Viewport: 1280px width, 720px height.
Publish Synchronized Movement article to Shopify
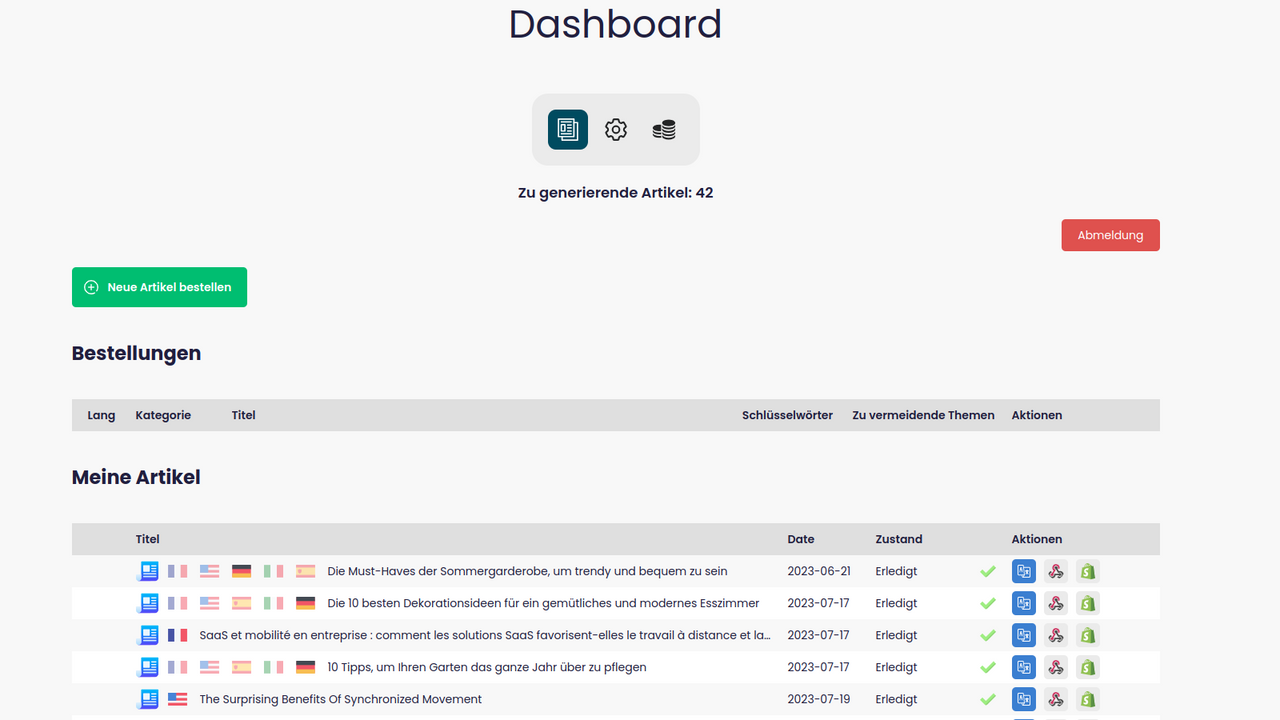coord(1088,699)
